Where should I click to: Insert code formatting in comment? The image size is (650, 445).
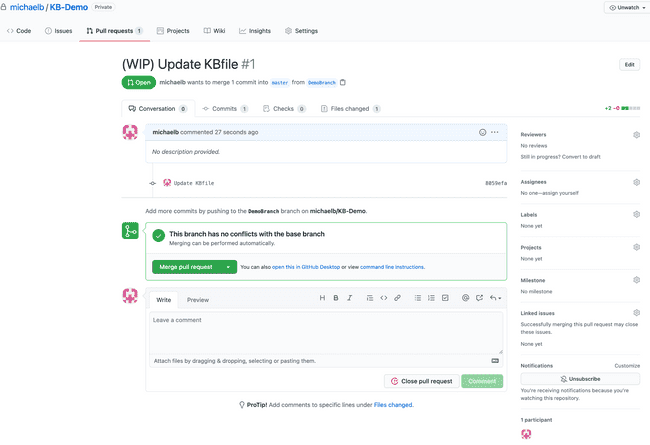[383, 298]
